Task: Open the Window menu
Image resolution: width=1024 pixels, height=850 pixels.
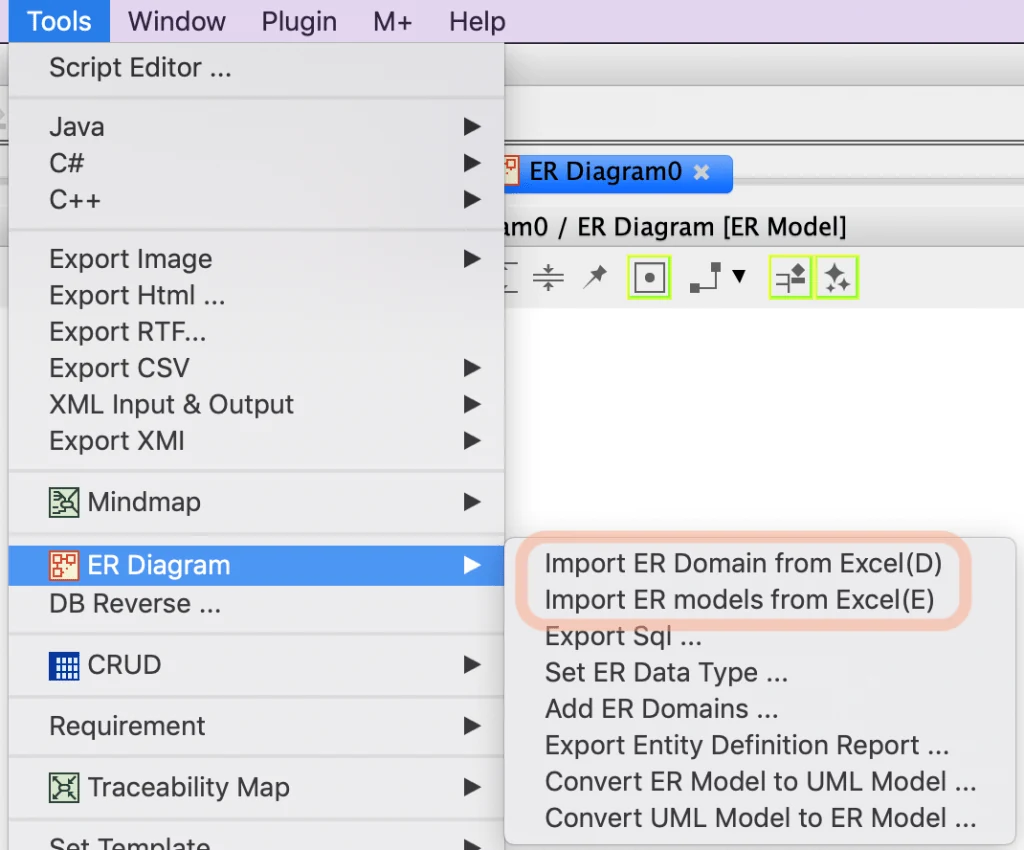Action: [x=176, y=22]
